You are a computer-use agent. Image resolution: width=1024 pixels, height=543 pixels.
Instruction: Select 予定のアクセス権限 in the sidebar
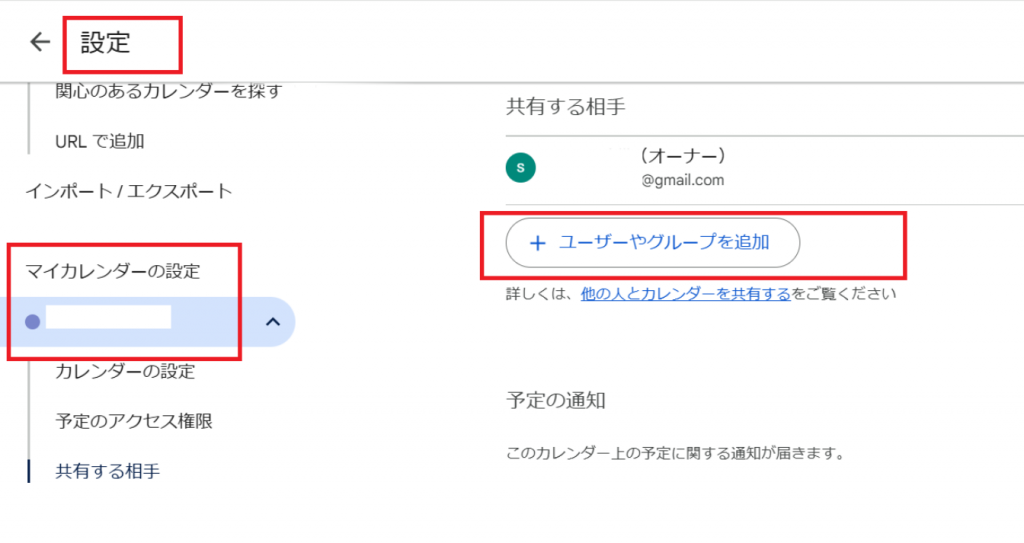134,421
